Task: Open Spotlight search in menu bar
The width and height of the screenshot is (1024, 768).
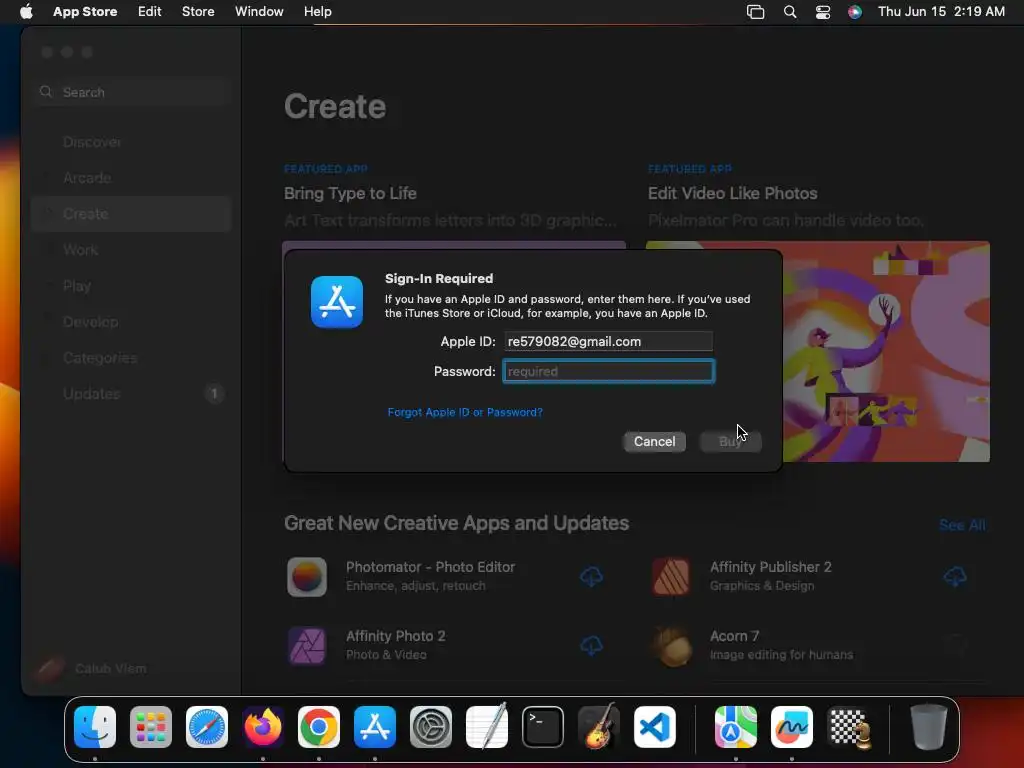Action: point(790,12)
